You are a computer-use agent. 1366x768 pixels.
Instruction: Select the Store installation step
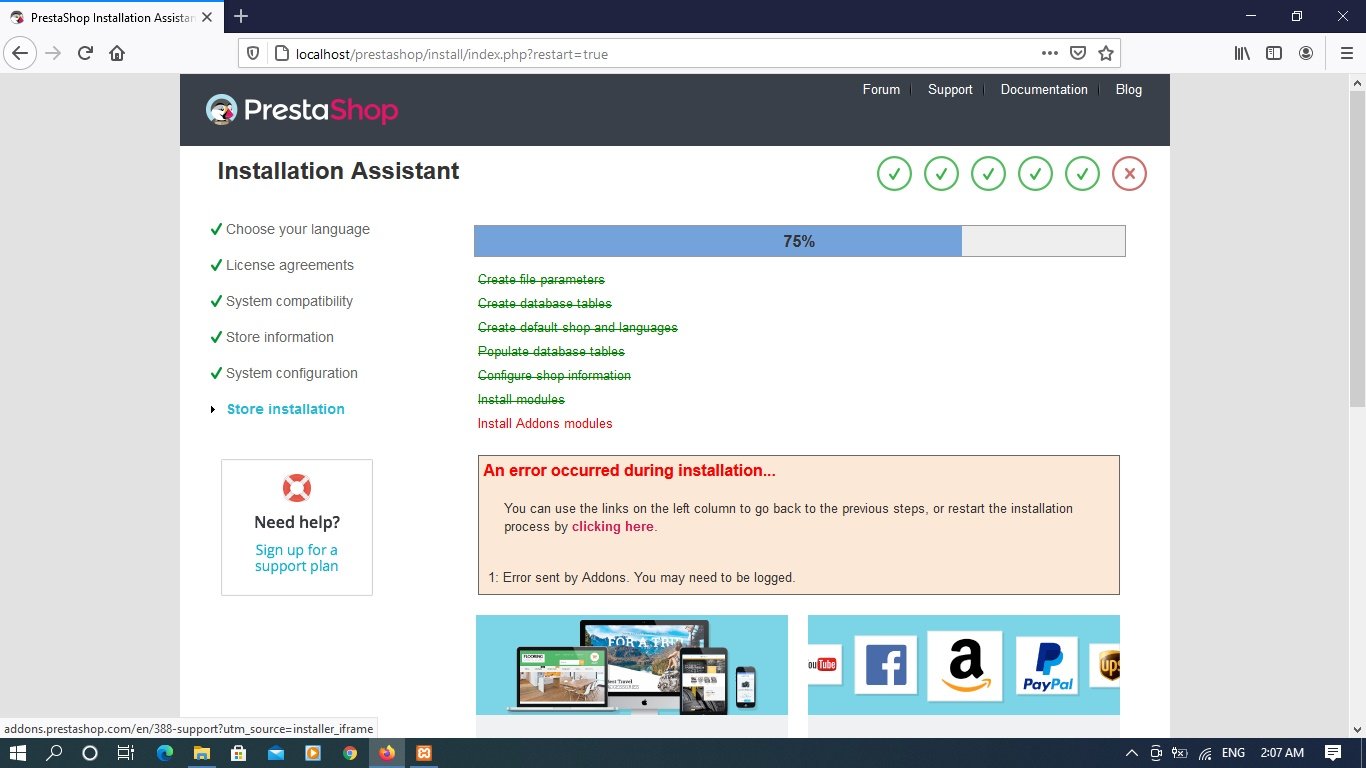coord(286,409)
